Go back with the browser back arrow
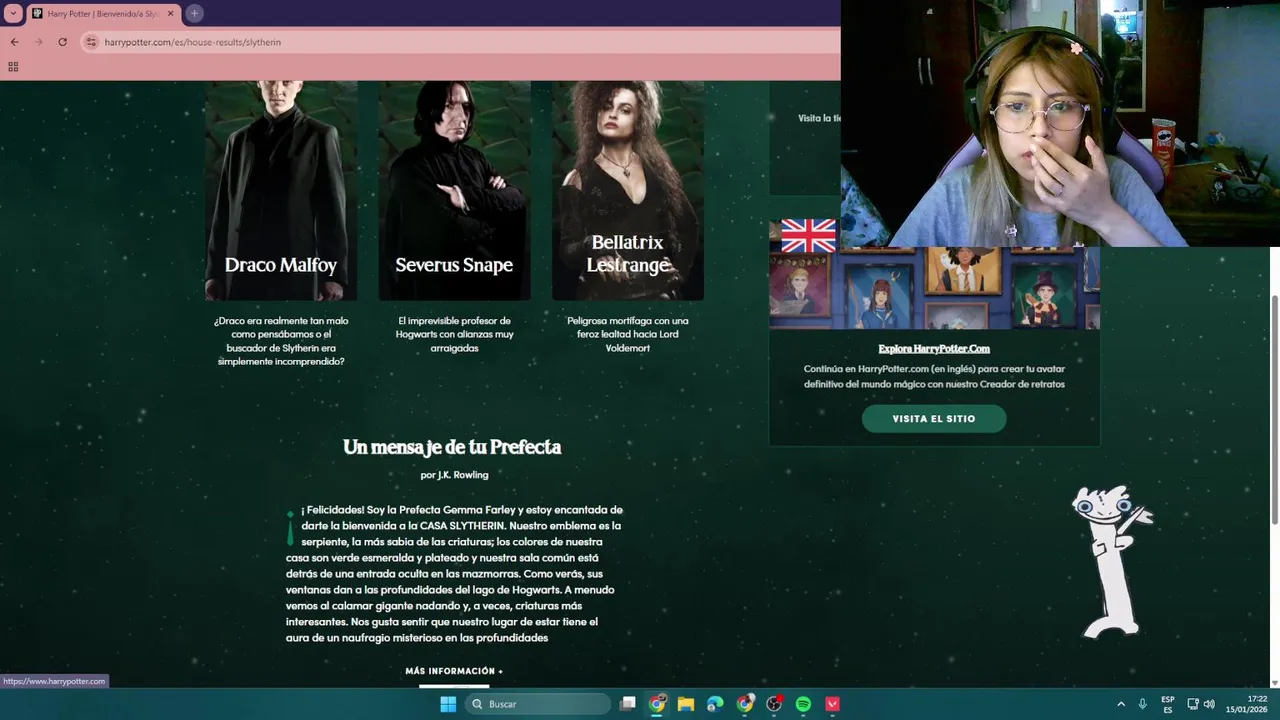 click(14, 42)
